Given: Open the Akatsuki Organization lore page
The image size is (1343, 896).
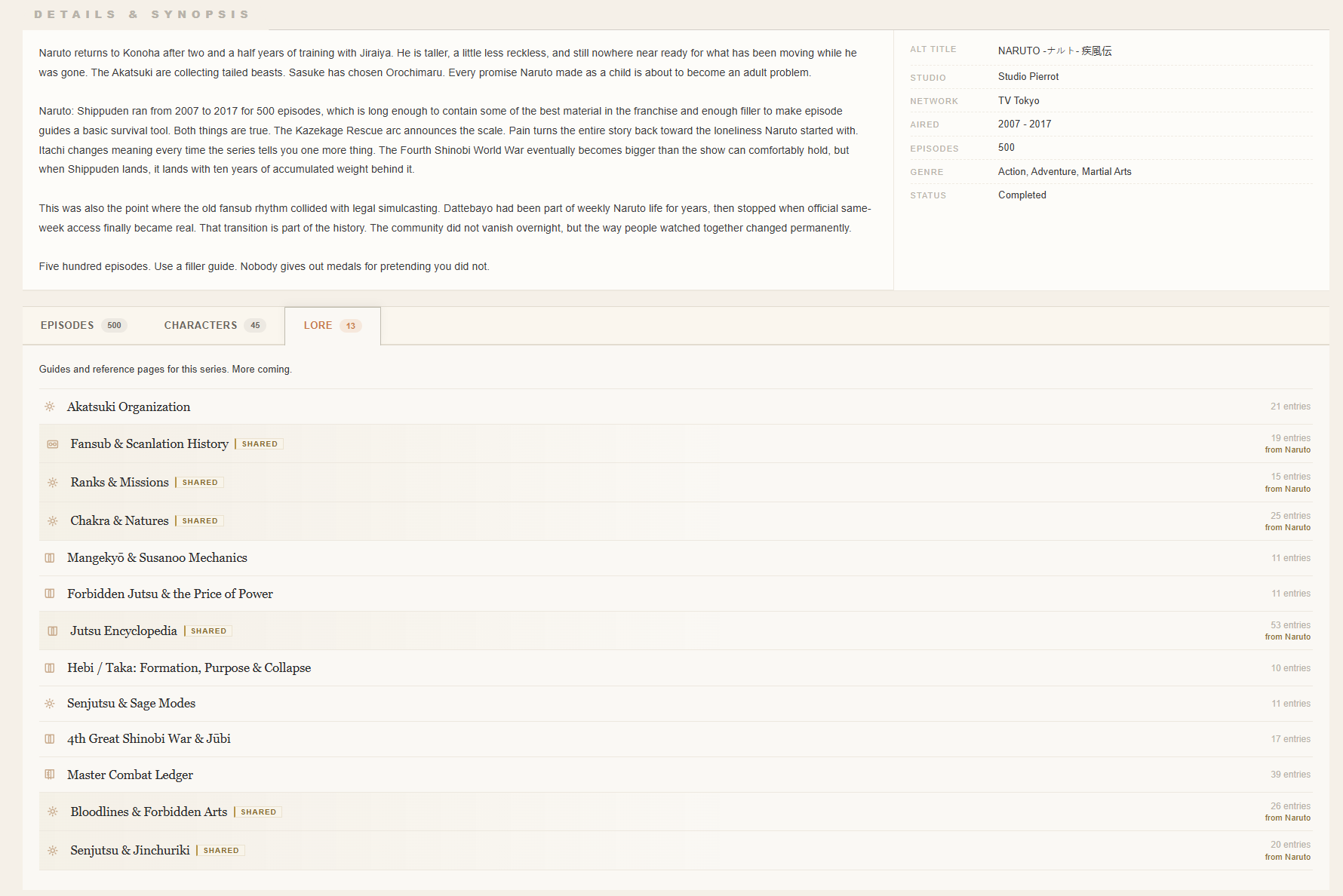Looking at the screenshot, I should coord(128,407).
